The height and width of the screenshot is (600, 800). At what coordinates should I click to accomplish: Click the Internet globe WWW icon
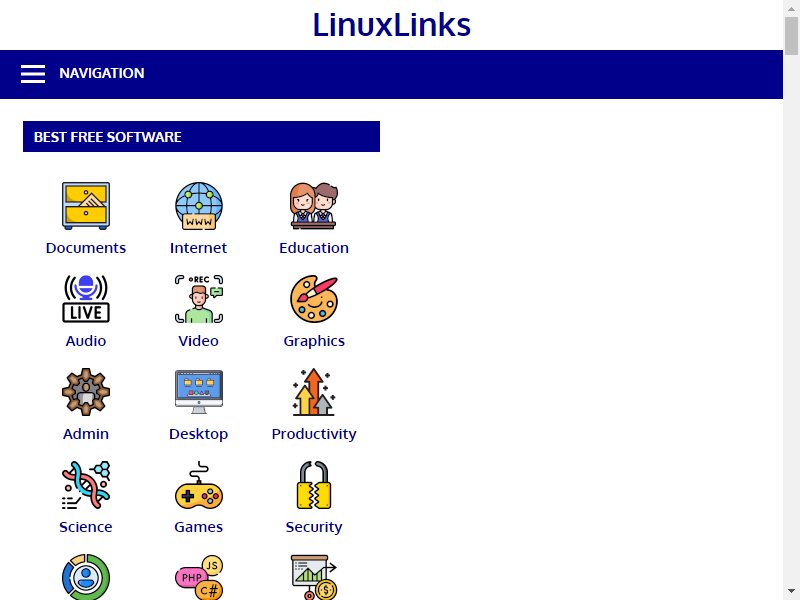coord(198,206)
